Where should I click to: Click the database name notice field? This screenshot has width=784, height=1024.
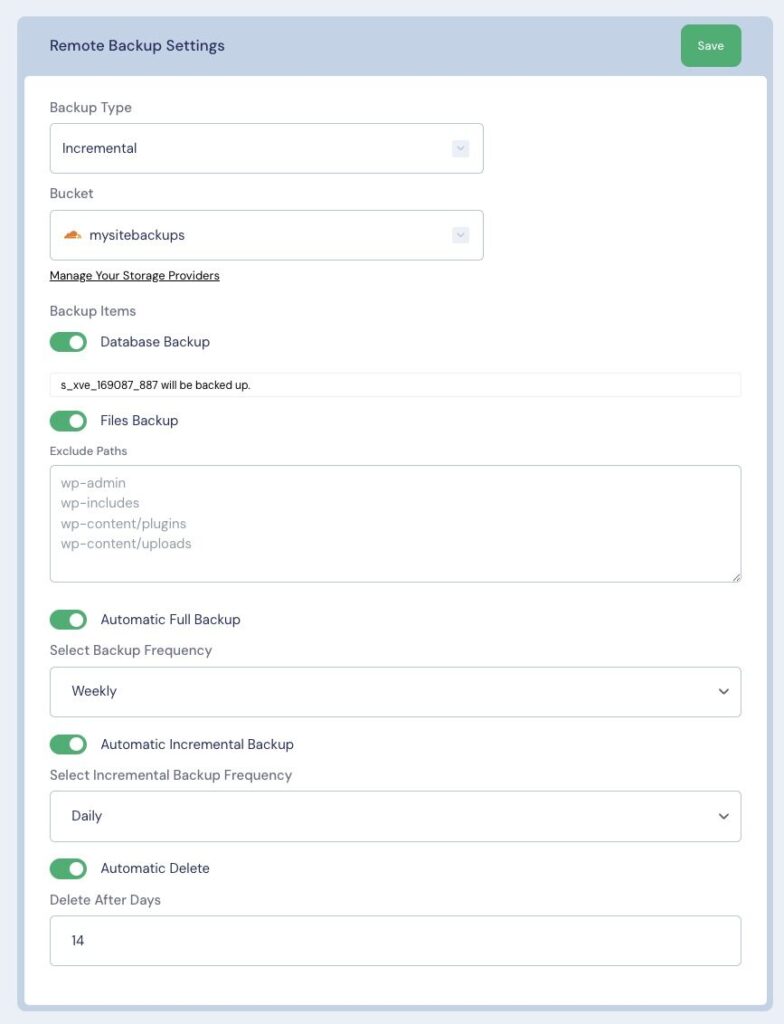(x=395, y=382)
